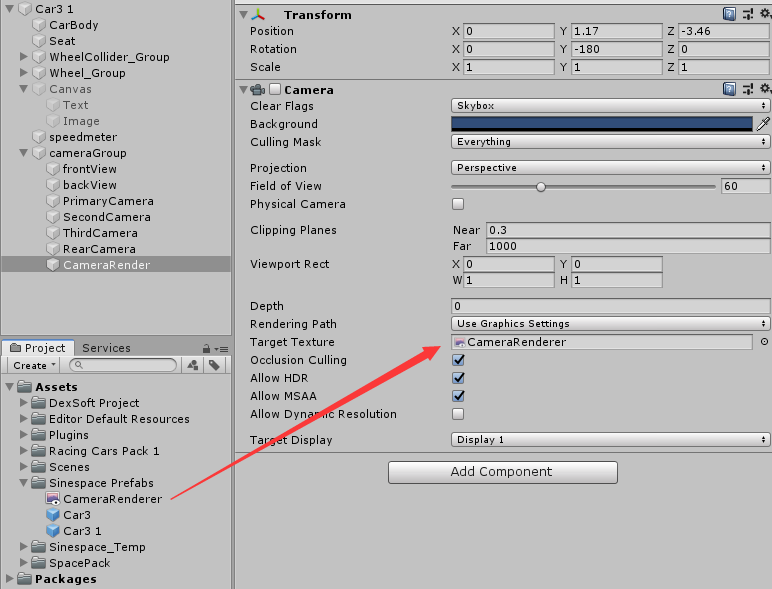Screen dimensions: 772x589
Task: Pick background color with eyedropper
Action: click(763, 124)
